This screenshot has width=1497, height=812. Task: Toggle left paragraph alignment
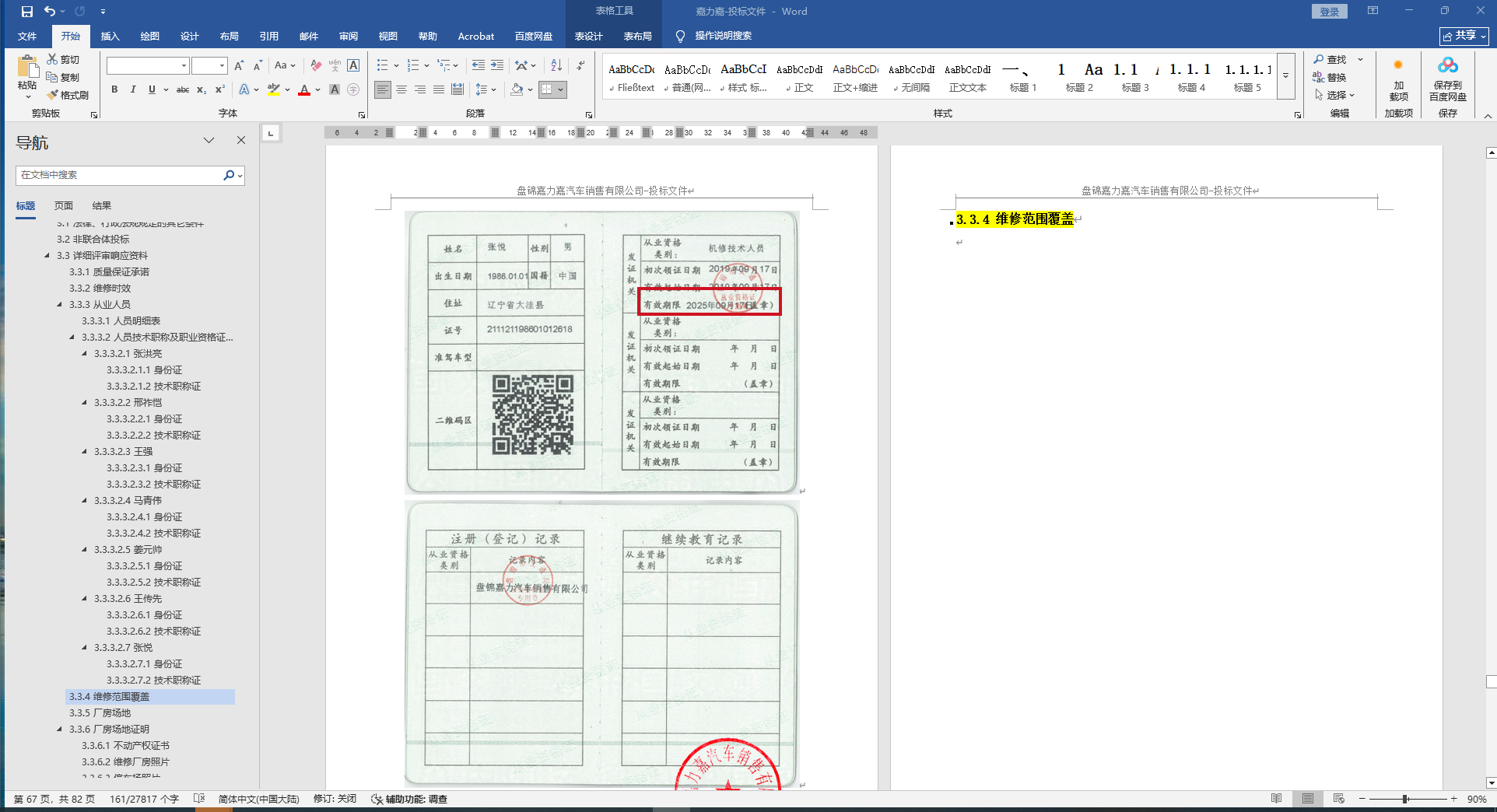tap(383, 89)
